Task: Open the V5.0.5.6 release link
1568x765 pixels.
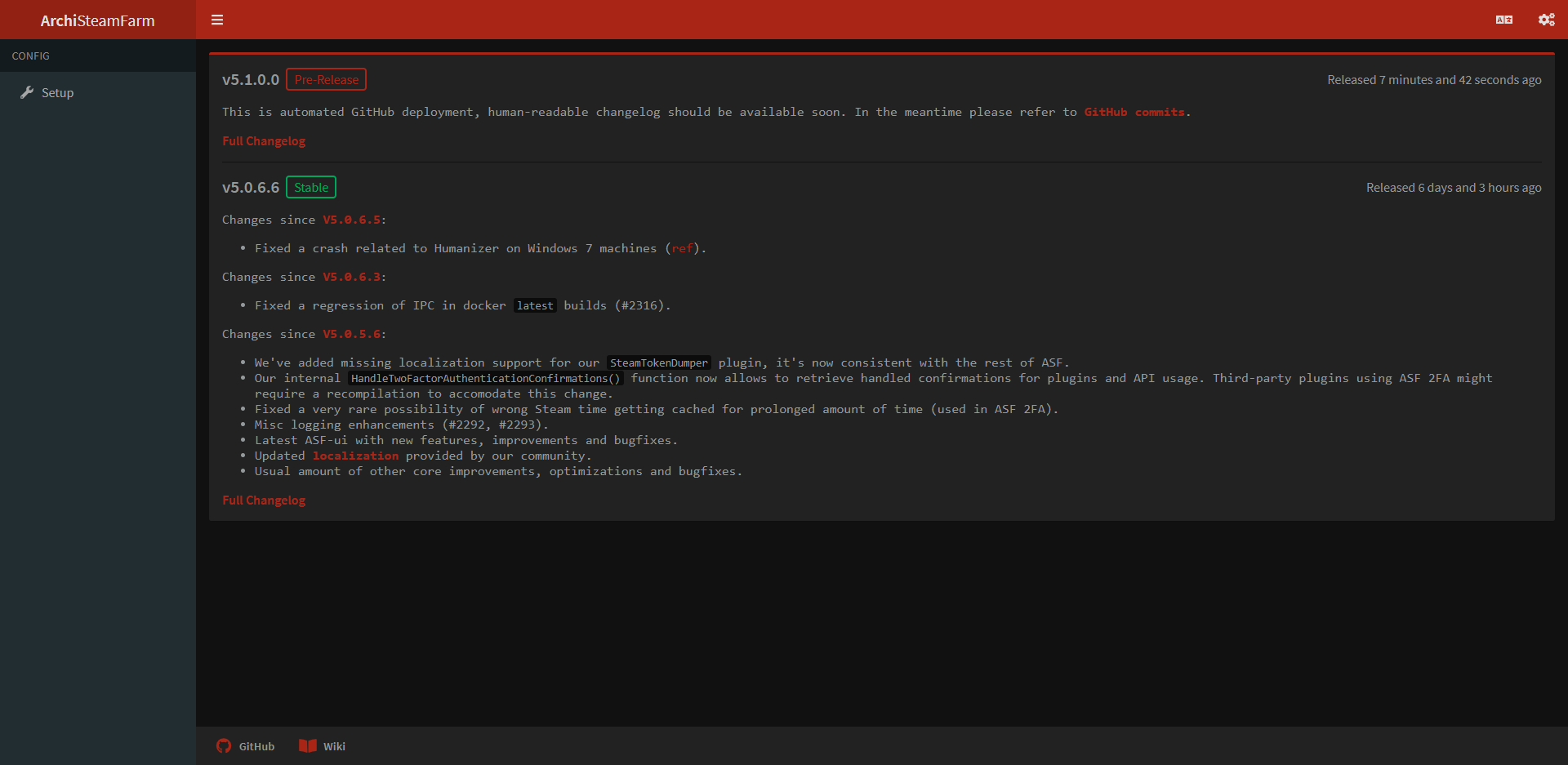Action: click(x=351, y=333)
